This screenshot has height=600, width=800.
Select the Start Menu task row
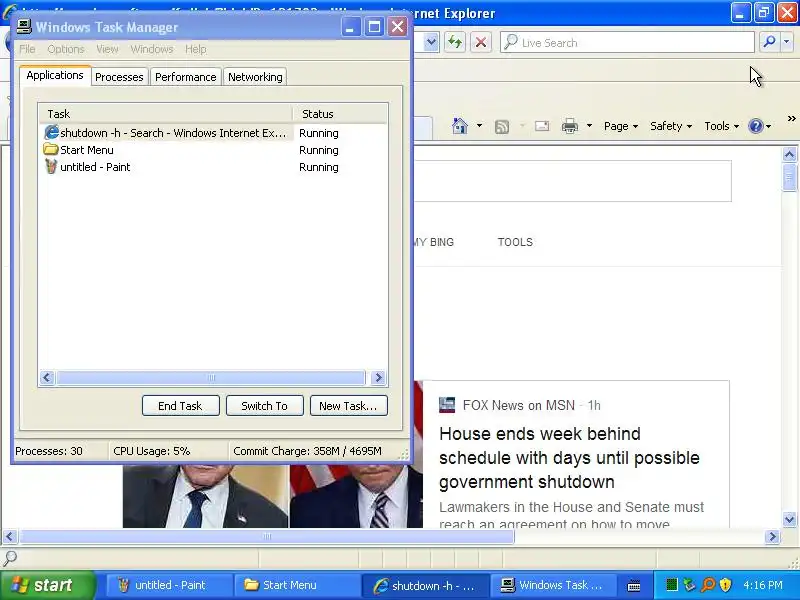click(213, 150)
